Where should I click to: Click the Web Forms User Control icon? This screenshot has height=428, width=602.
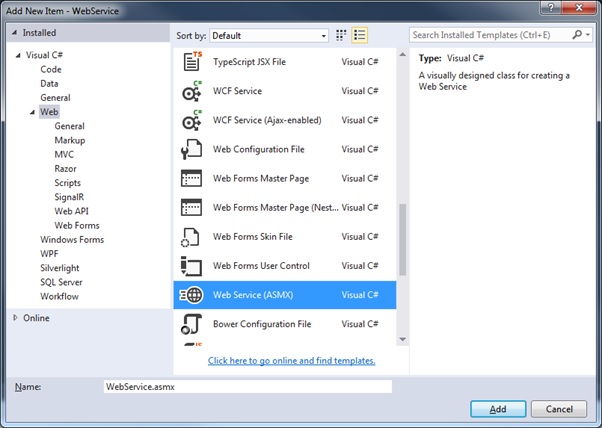[191, 266]
